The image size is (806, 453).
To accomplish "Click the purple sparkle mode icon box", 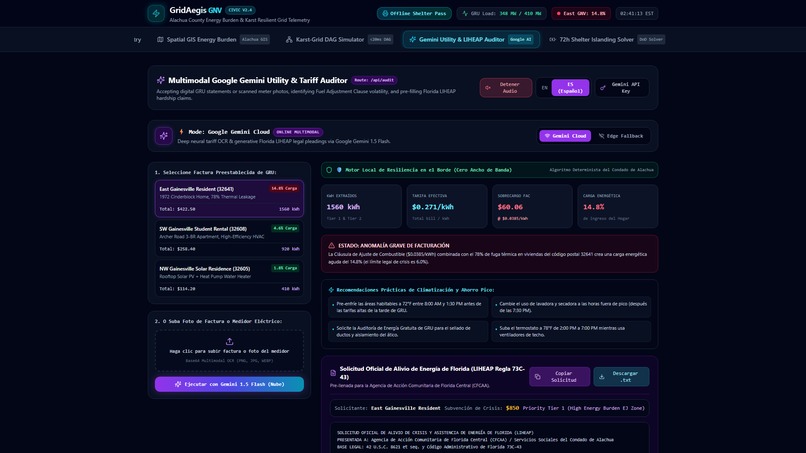I will (x=163, y=136).
